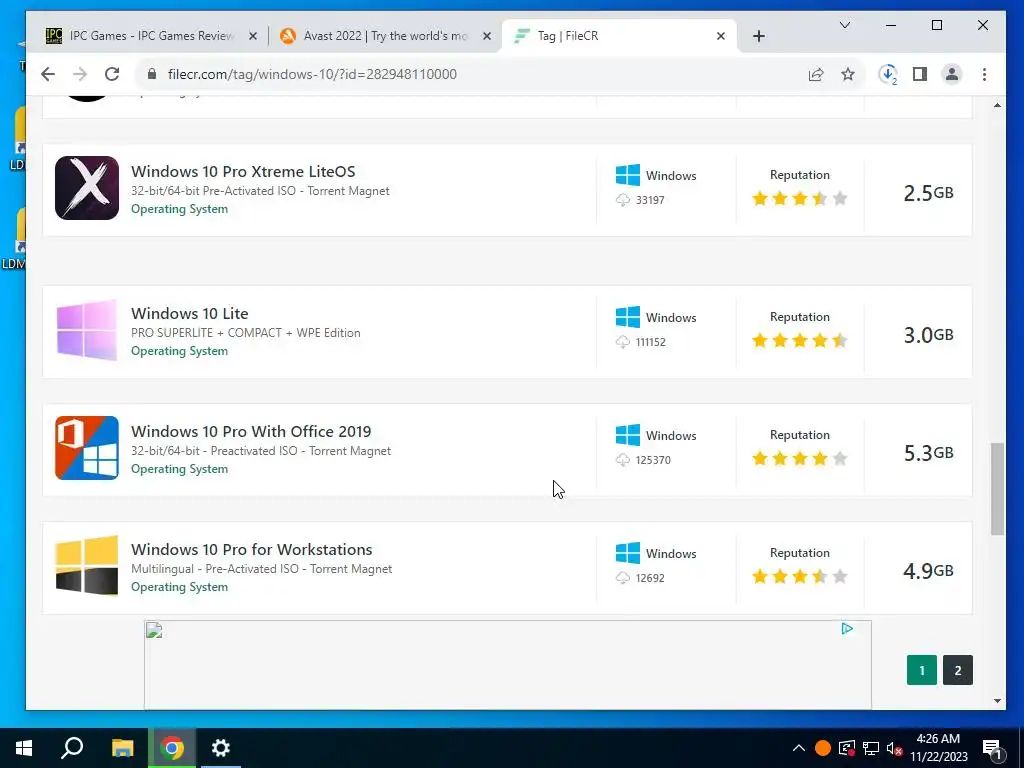Close the IPC Games tab

[253, 37]
